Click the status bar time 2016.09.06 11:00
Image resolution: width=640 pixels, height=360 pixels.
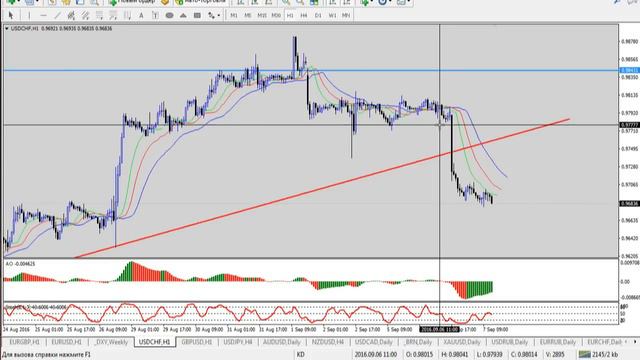376,354
